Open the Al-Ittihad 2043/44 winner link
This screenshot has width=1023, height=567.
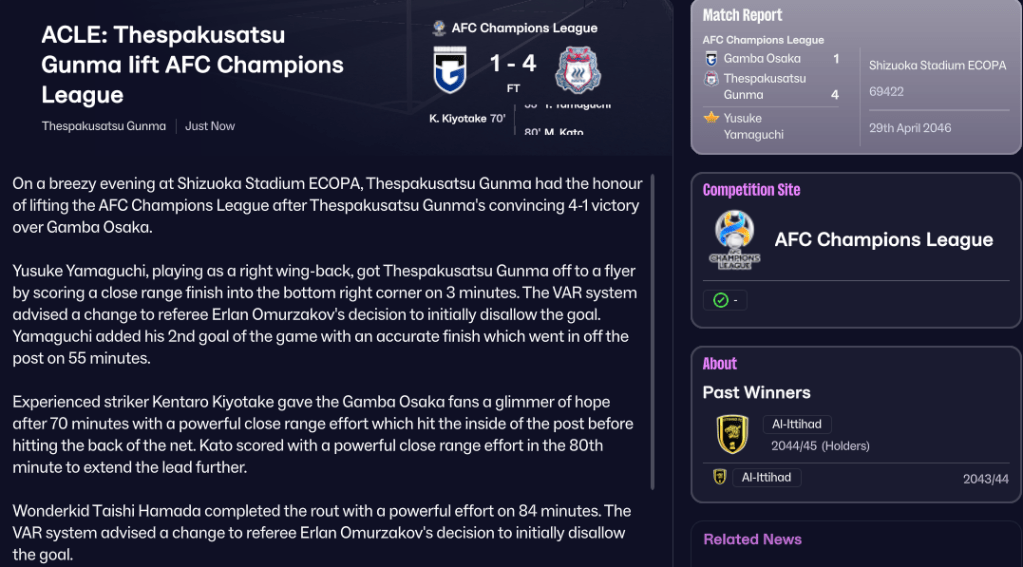click(765, 478)
